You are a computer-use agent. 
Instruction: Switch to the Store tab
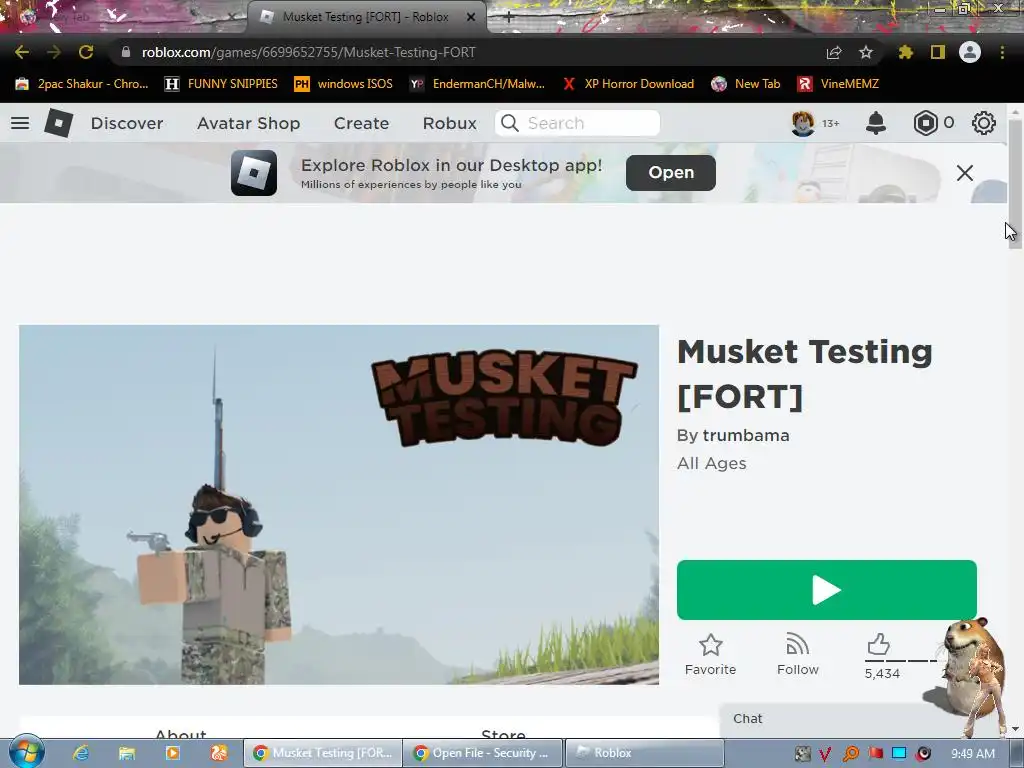[x=503, y=734]
